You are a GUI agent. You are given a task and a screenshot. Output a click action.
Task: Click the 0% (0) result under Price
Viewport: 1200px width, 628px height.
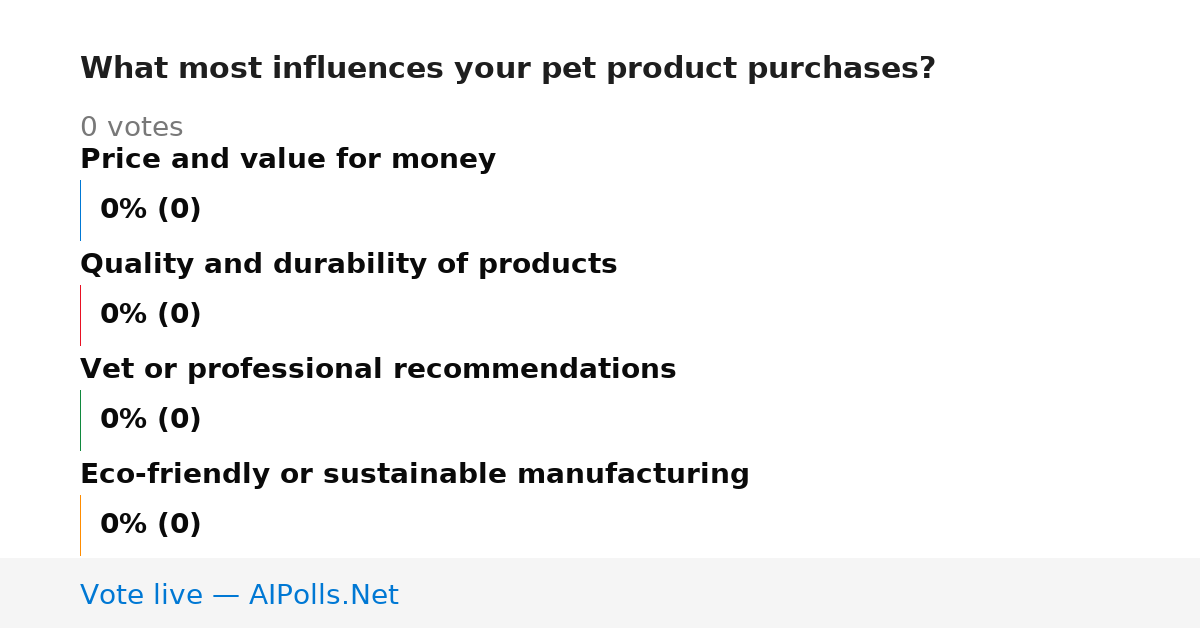pos(151,210)
